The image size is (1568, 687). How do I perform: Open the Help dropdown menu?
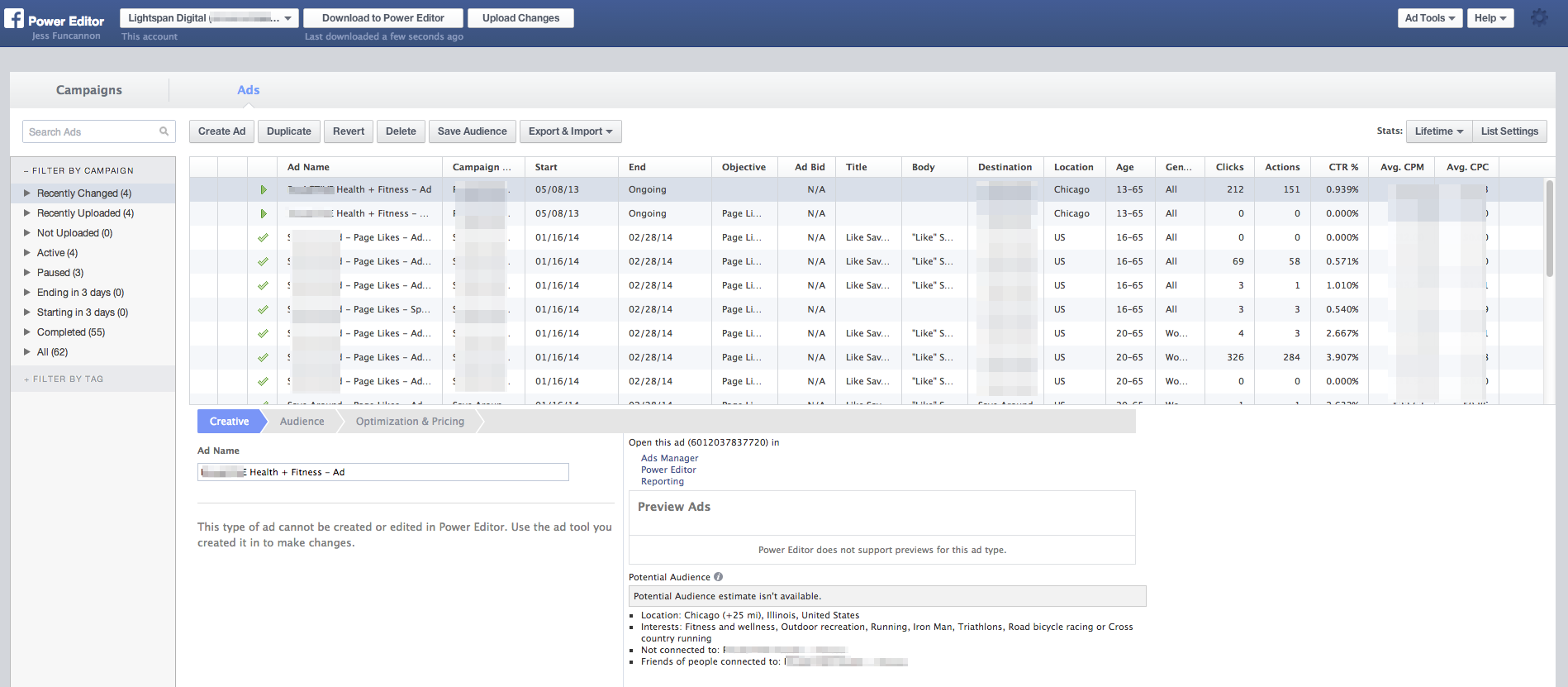[1490, 18]
